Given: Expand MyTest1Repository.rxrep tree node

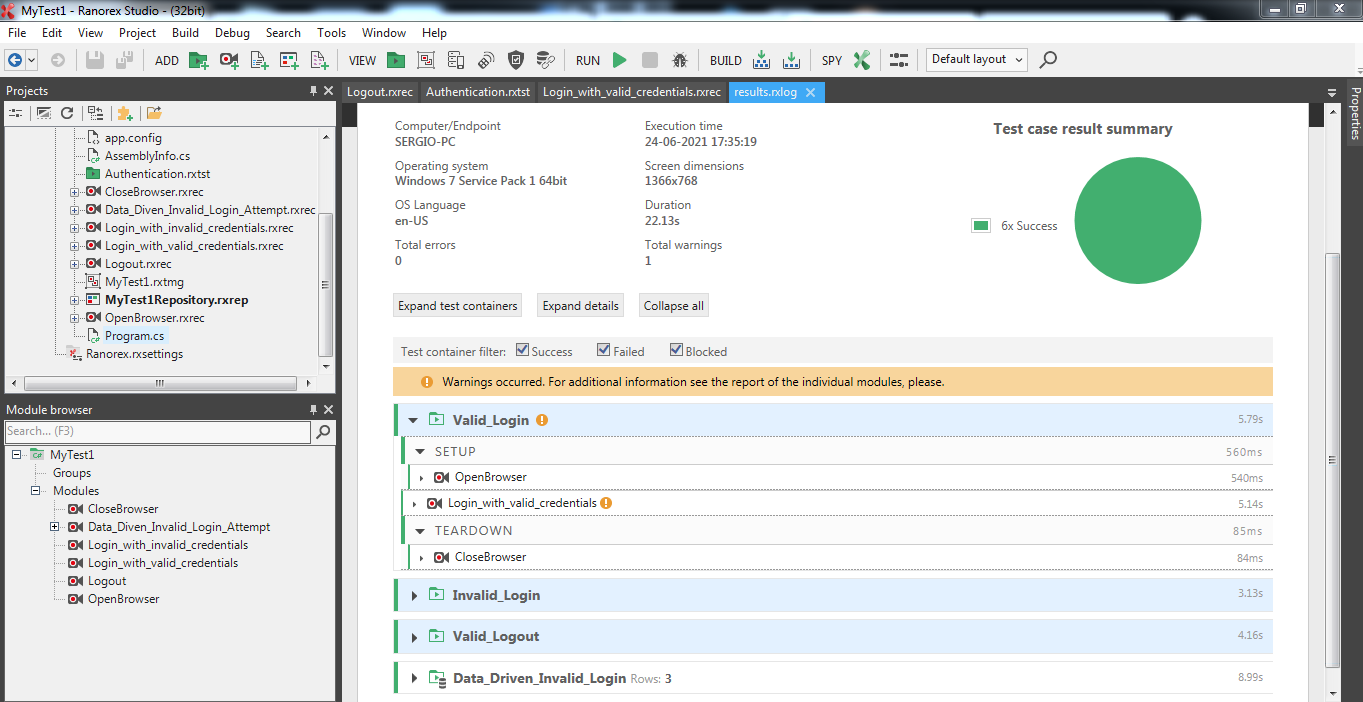Looking at the screenshot, I should coord(75,300).
